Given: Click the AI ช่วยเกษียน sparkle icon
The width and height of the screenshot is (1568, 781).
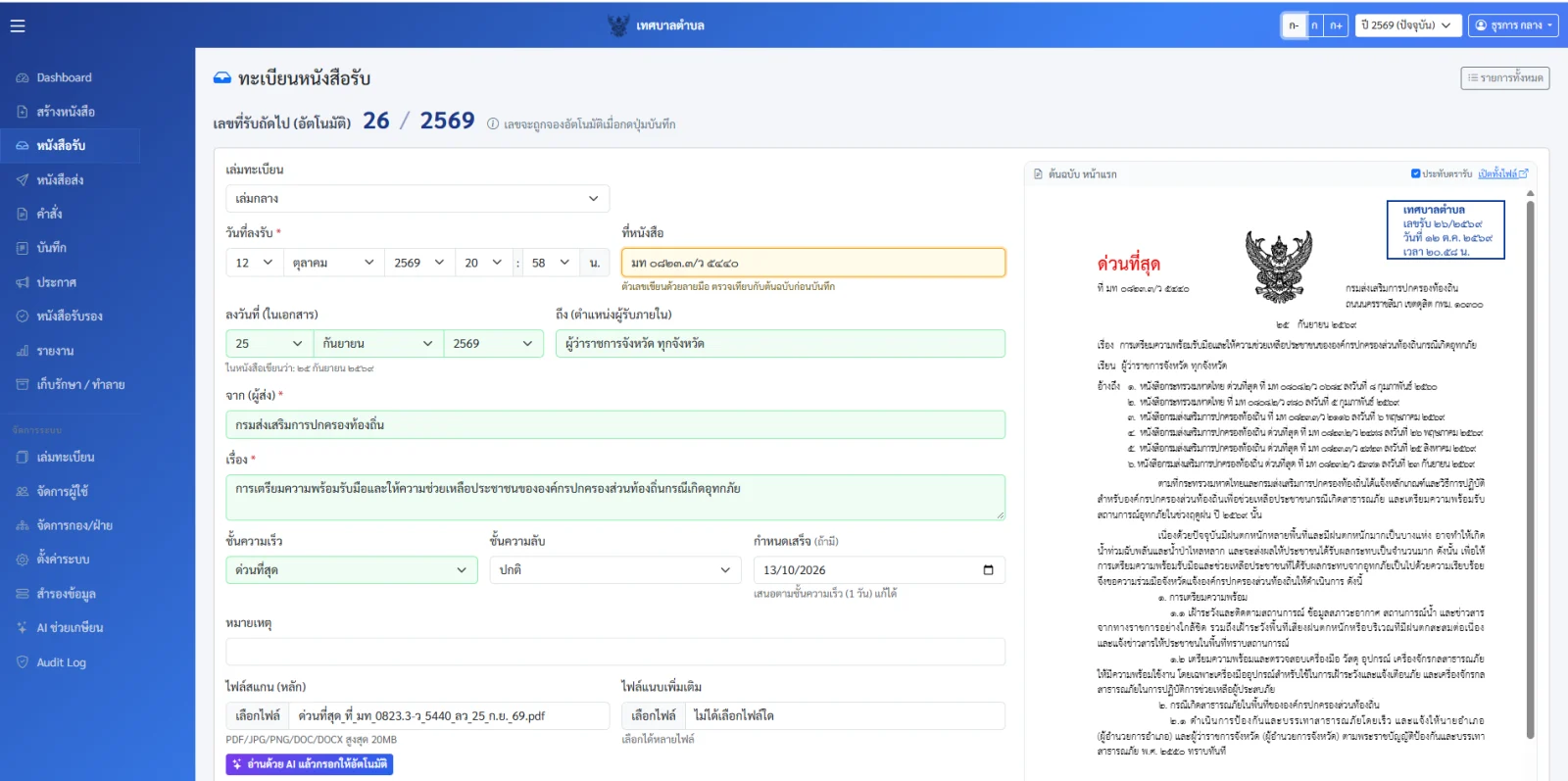Looking at the screenshot, I should (23, 627).
